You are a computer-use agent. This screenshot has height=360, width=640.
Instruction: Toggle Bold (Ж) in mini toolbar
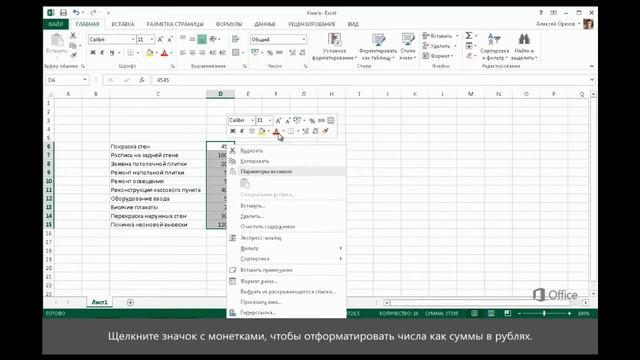pyautogui.click(x=233, y=131)
